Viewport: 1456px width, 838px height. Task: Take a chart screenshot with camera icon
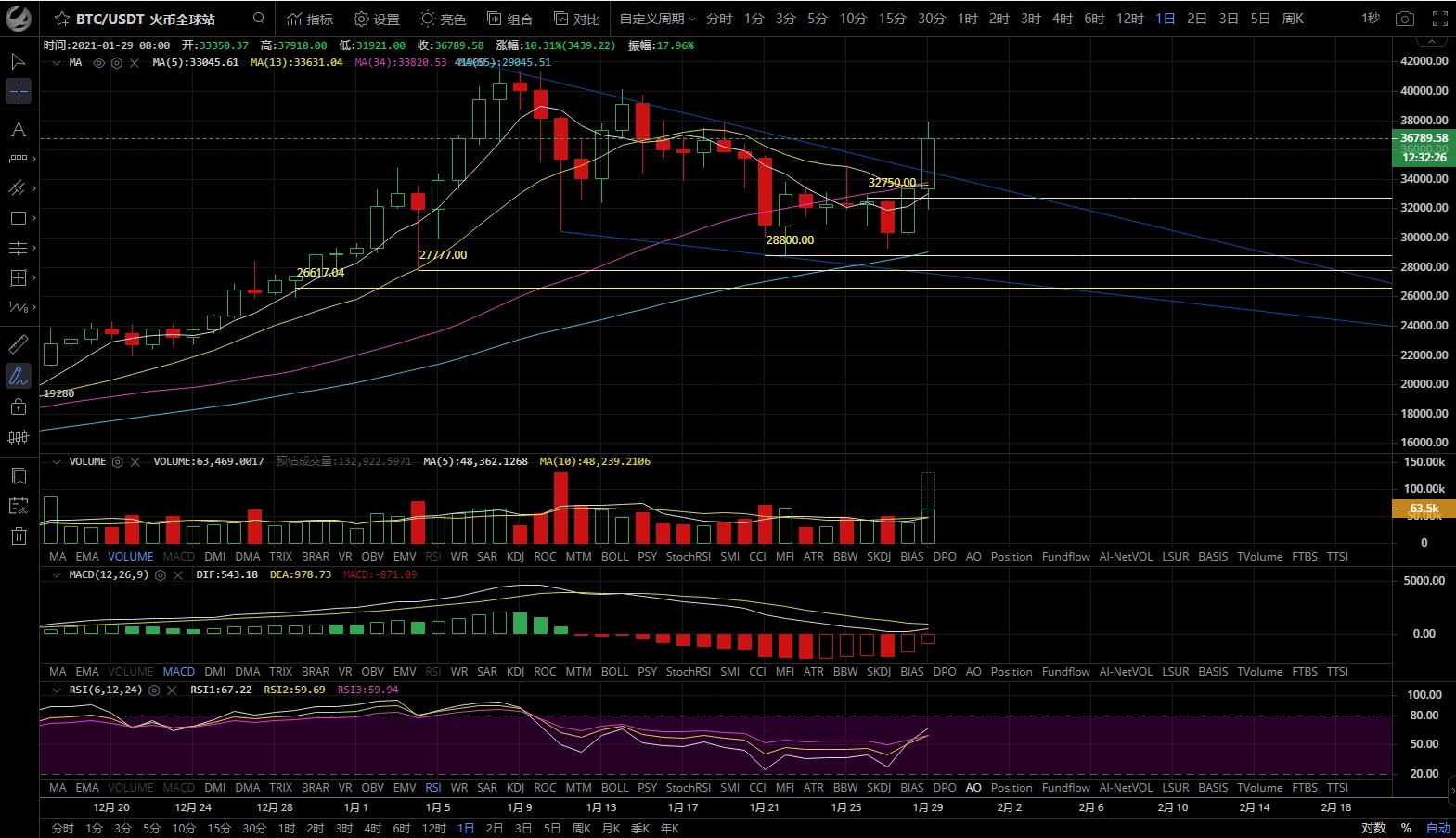click(x=1405, y=19)
